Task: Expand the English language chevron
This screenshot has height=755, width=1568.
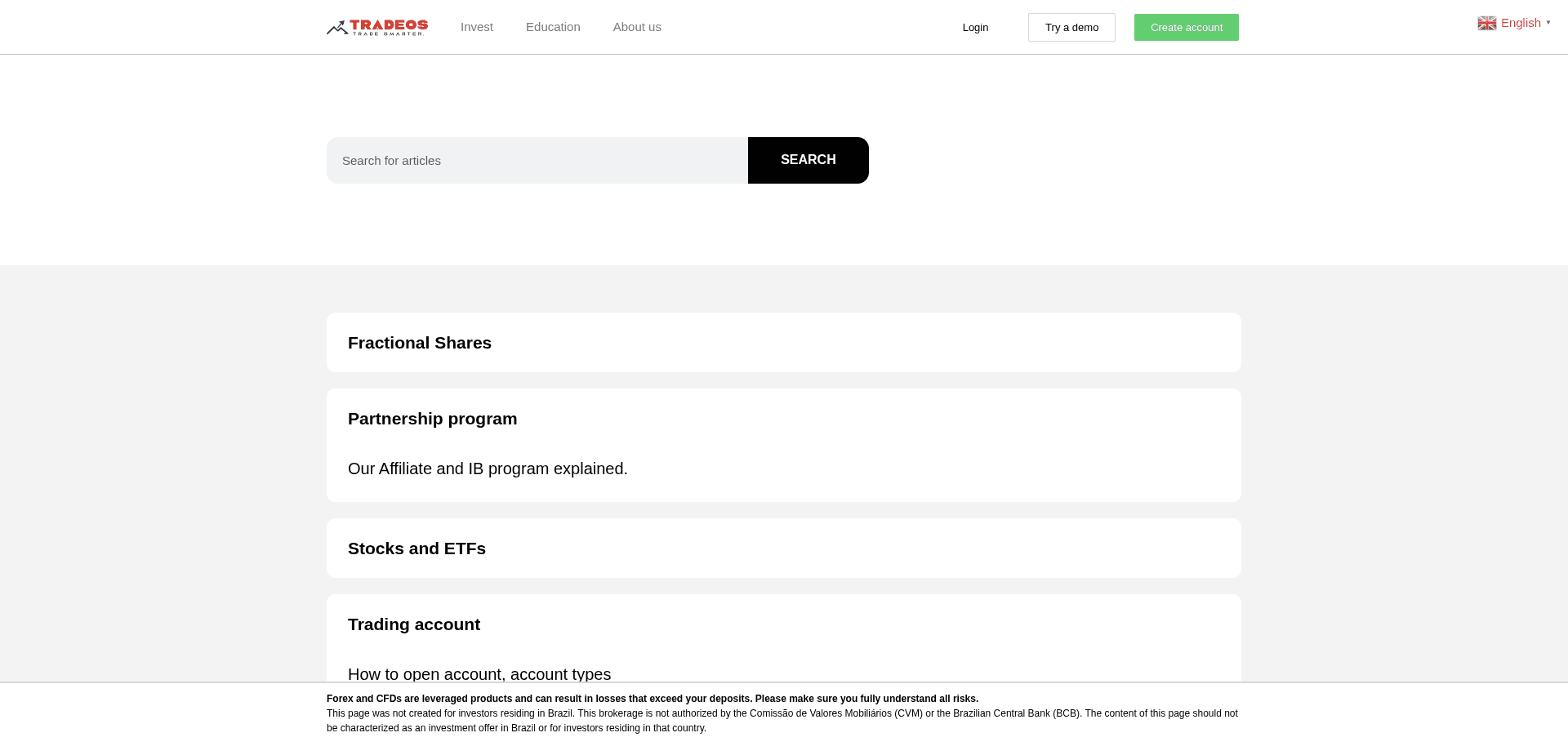Action: (x=1550, y=23)
